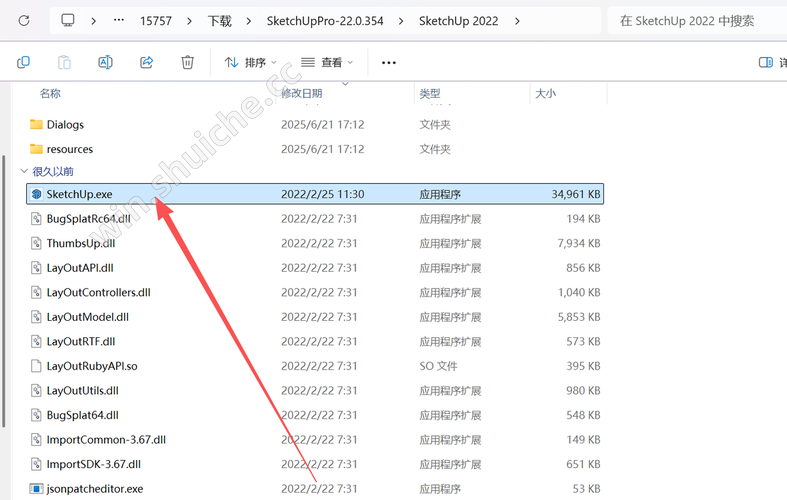The image size is (787, 500).
Task: Select ImportCommon-3.67.dll file icon
Action: pos(36,440)
